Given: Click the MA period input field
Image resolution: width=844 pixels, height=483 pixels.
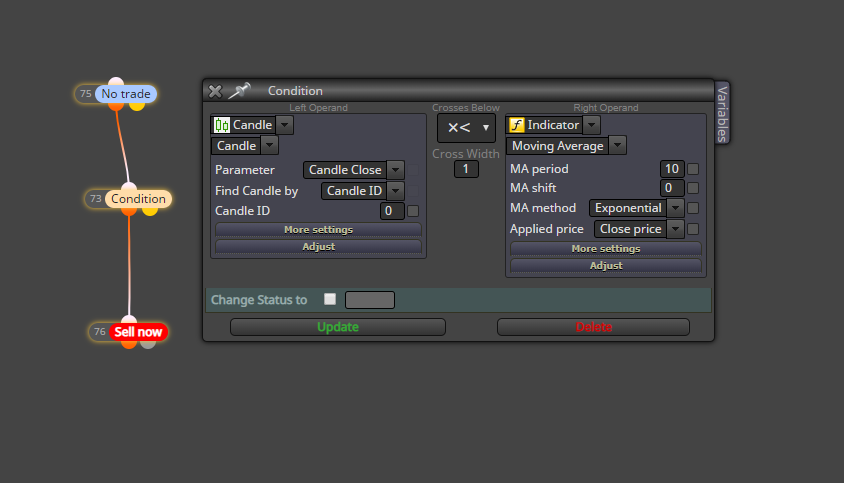Looking at the screenshot, I should coord(672,169).
